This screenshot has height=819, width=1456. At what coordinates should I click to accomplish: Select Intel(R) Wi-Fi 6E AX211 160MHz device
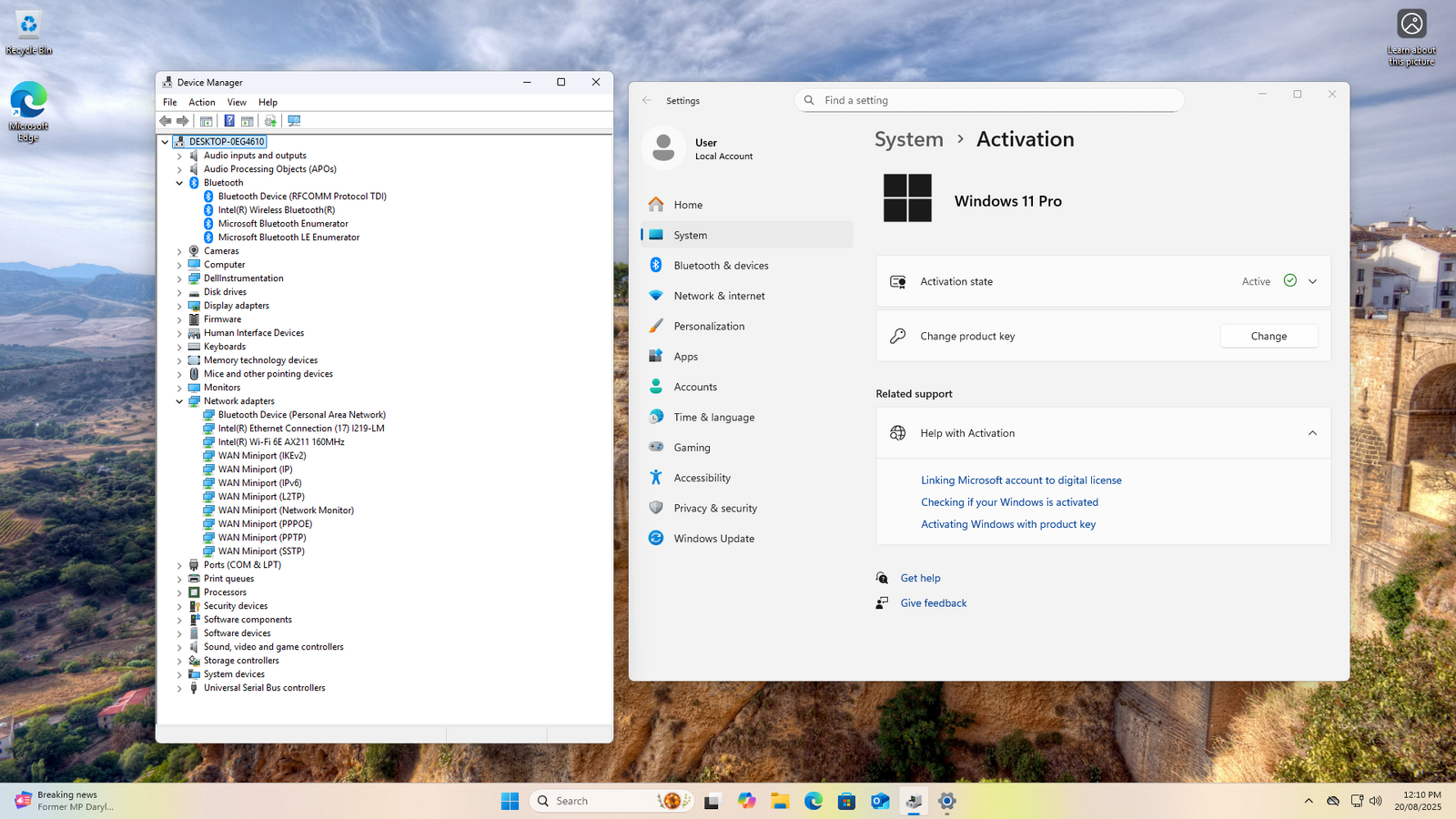pos(281,442)
